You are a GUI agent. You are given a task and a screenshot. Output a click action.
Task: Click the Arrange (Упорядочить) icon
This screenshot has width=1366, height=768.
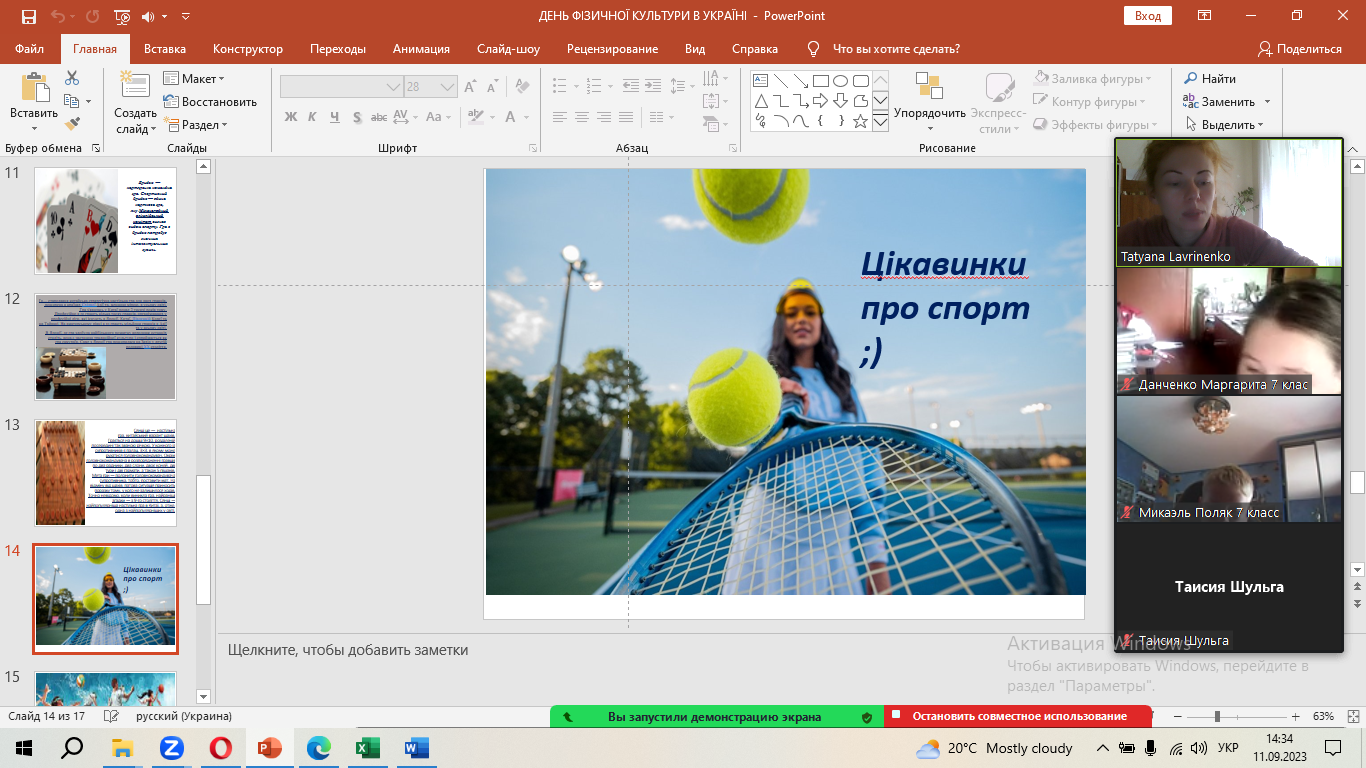tap(929, 87)
